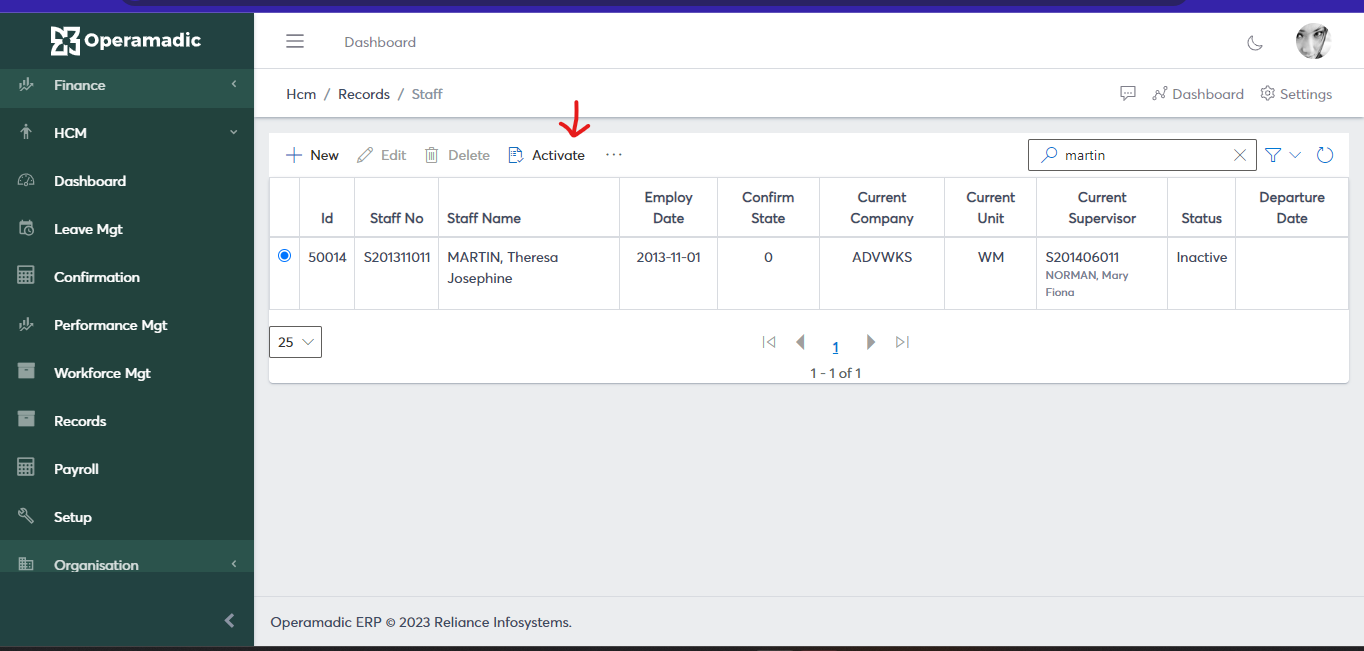
Task: Sort by Current Supervisor column header
Action: tap(1102, 208)
